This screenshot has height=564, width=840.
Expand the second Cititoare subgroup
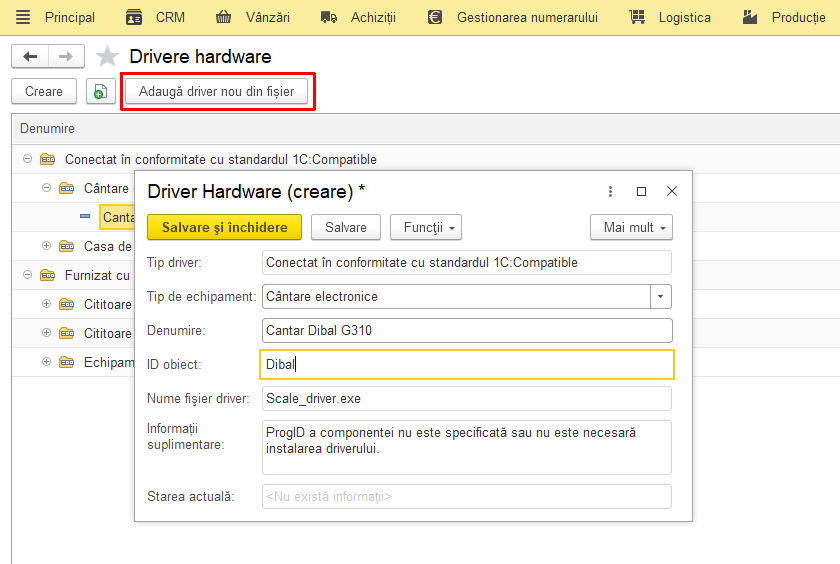[47, 333]
